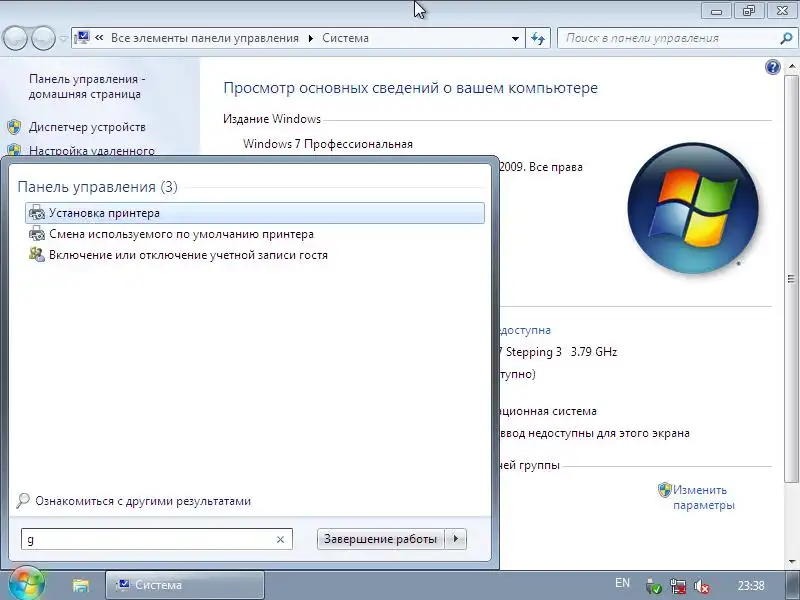Click the system rating недоступна link
This screenshot has width=800, height=600.
526,330
